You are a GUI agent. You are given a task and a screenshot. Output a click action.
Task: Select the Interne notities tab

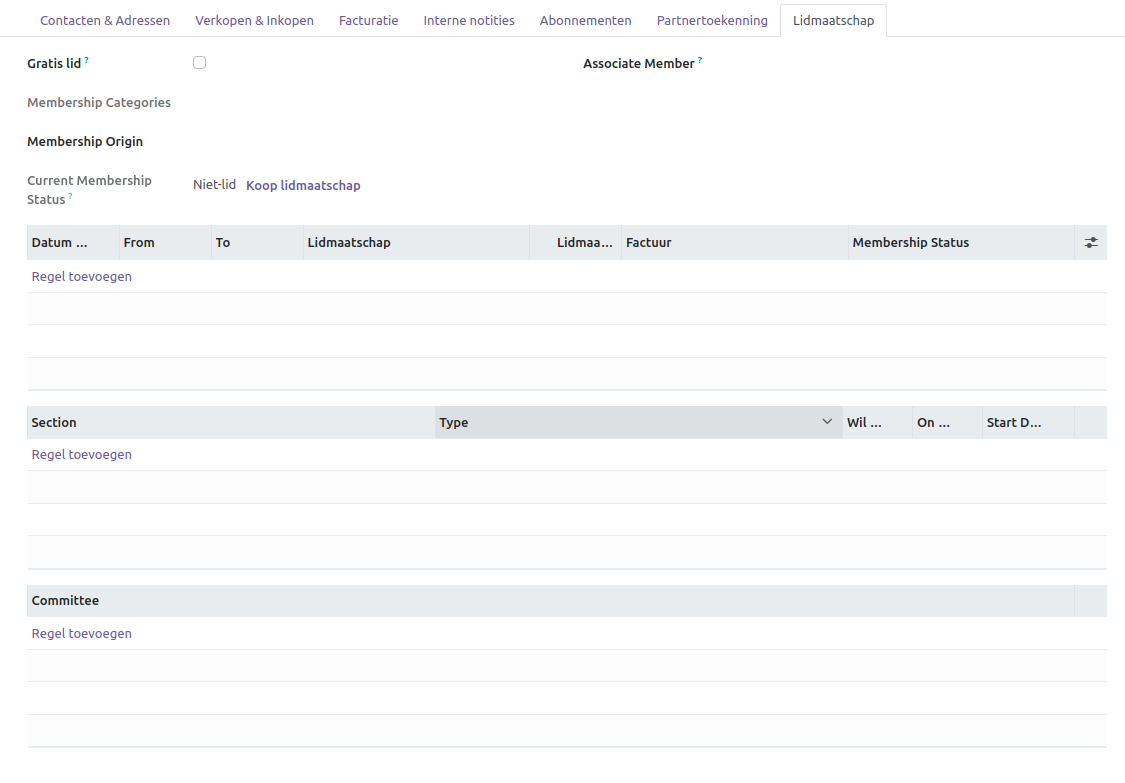[469, 20]
